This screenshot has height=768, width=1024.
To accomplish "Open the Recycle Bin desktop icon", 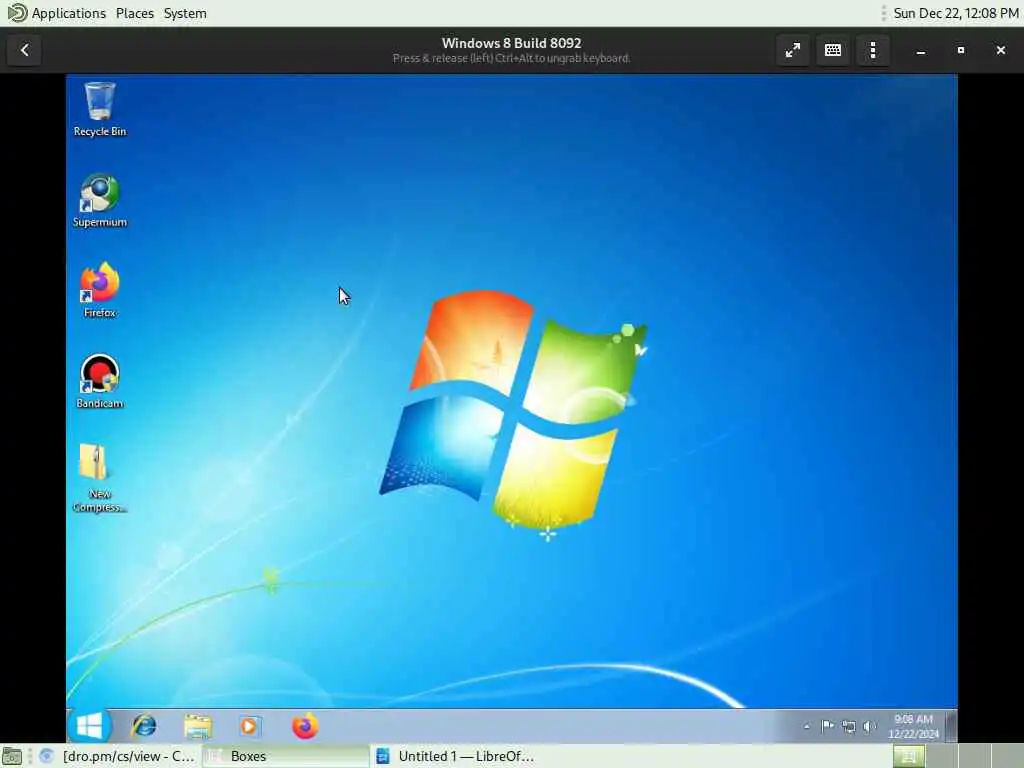I will coord(99,109).
